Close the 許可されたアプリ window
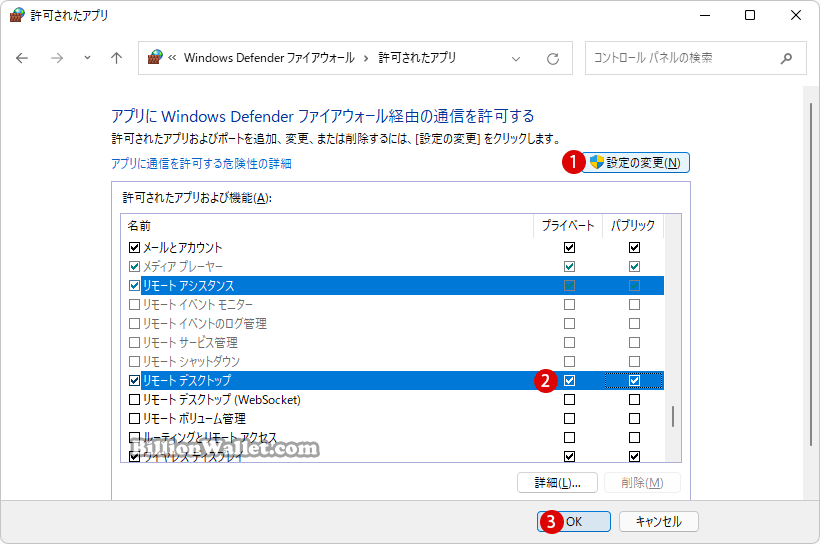This screenshot has width=820, height=544. click(795, 16)
